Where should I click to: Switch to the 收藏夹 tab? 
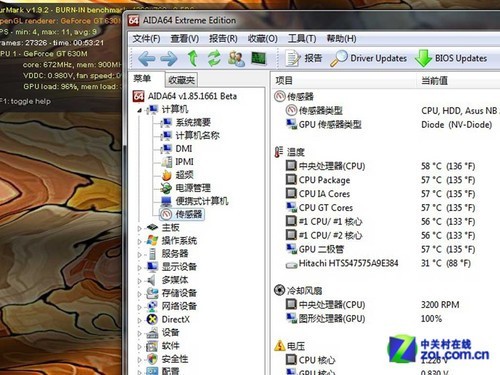(x=182, y=80)
